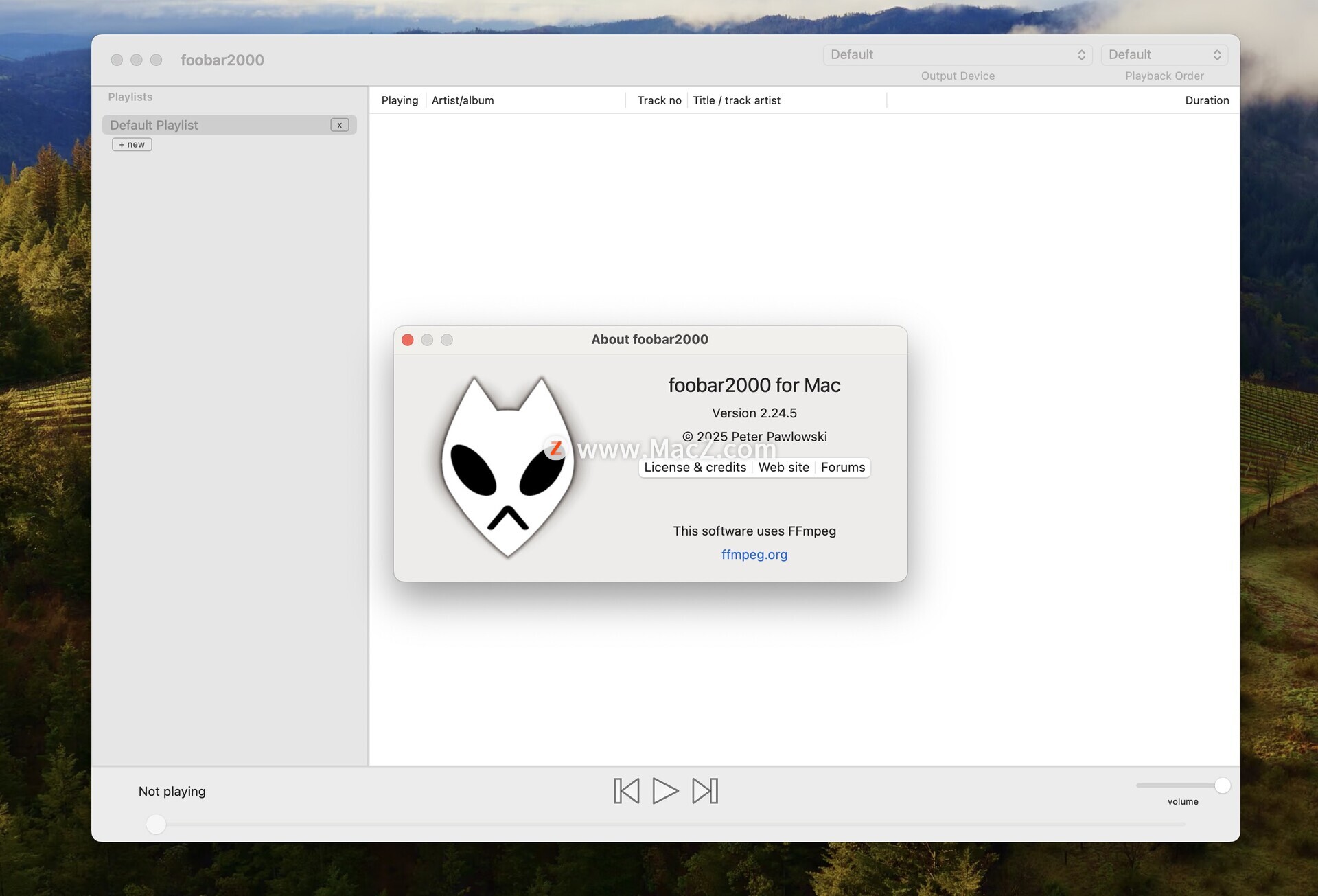Open the Web site button
Screen dimensions: 1318x896
point(783,467)
